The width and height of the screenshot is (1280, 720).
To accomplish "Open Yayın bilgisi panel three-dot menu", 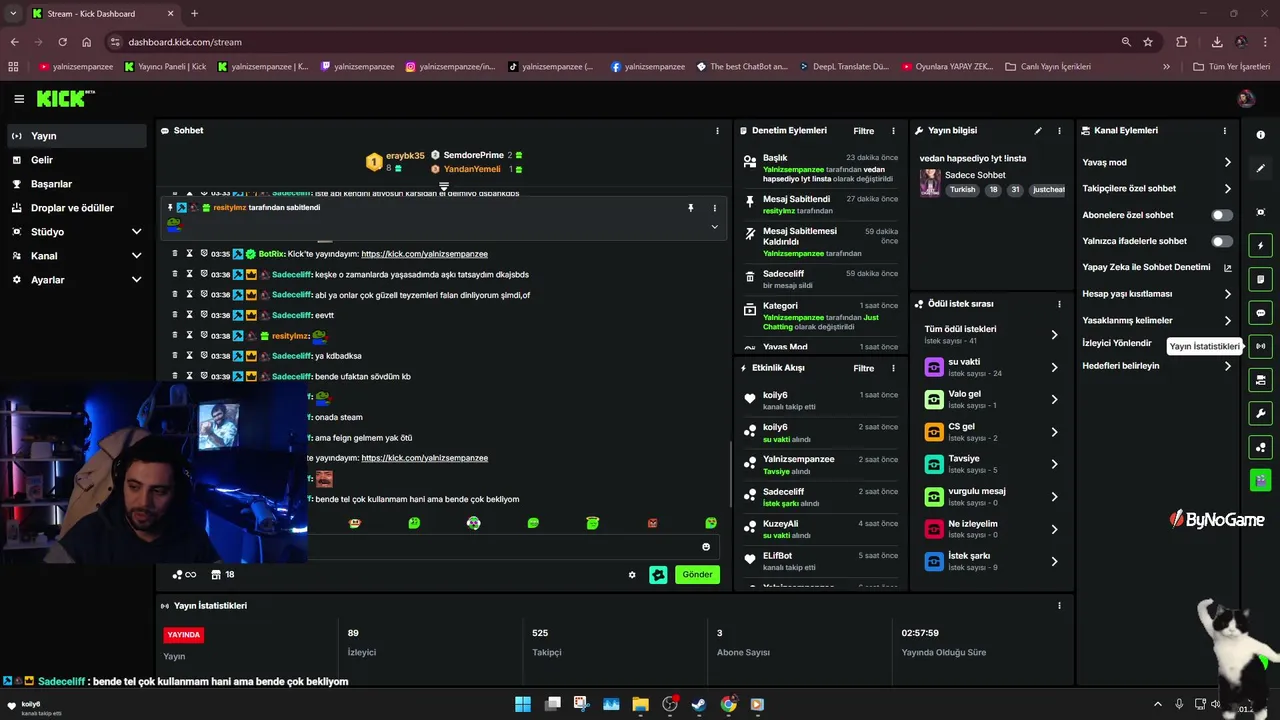I will 1059,131.
